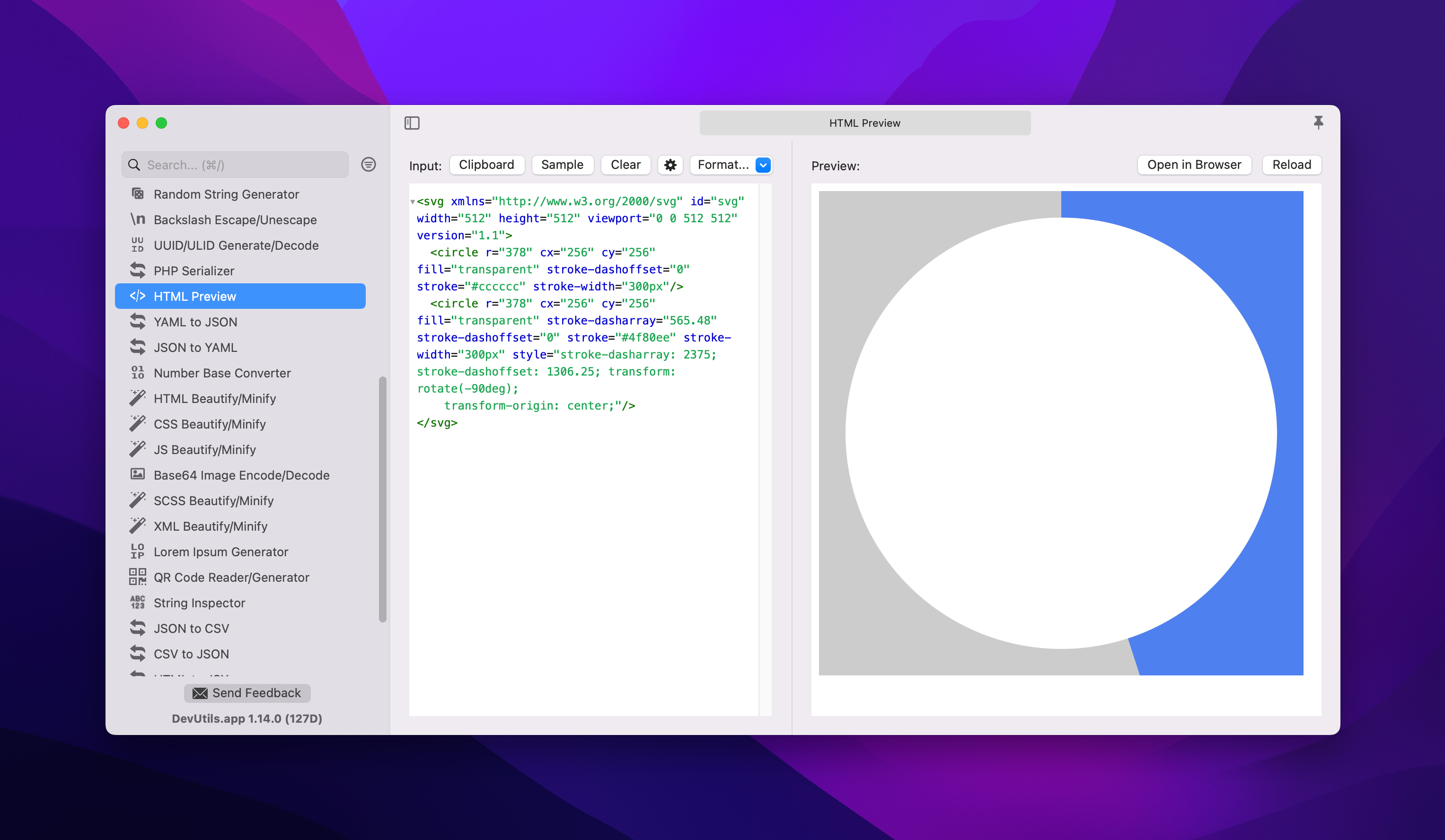Click the Reload preview button
Viewport: 1445px width, 840px height.
1291,165
